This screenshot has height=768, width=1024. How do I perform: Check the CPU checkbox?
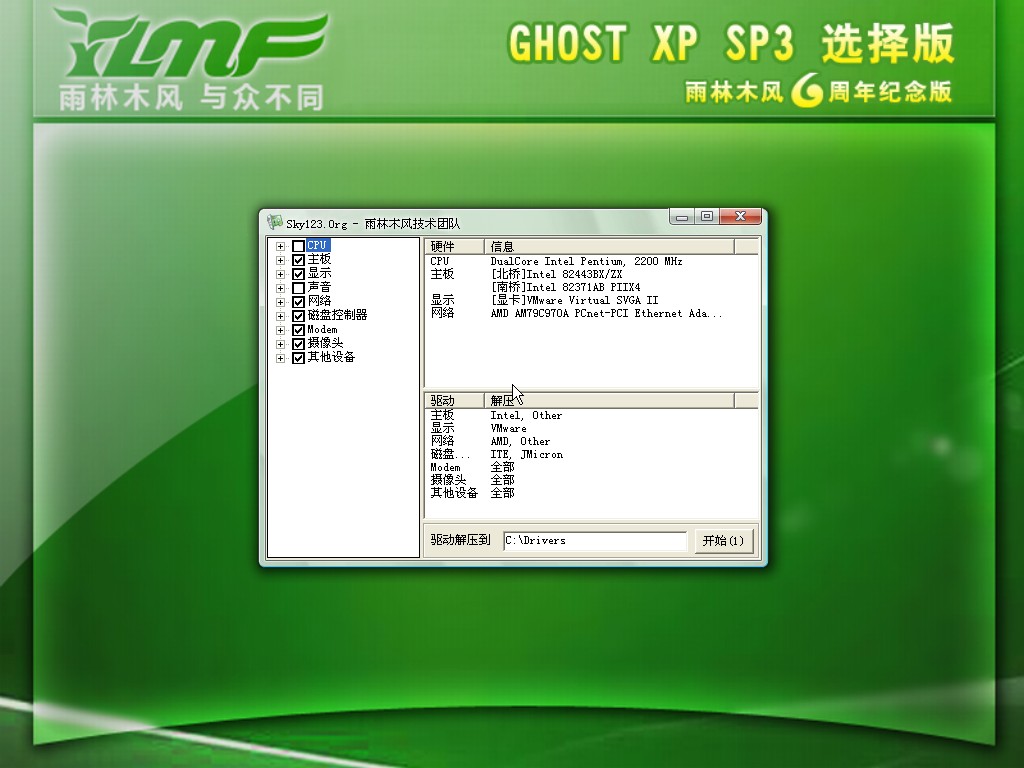(298, 246)
